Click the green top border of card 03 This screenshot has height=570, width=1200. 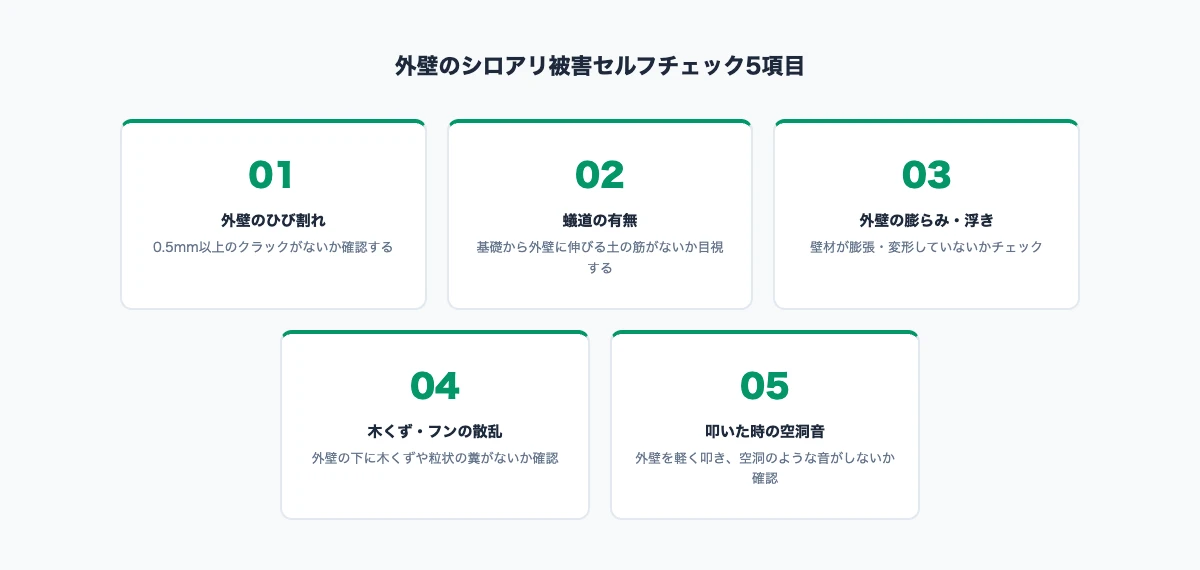click(926, 122)
